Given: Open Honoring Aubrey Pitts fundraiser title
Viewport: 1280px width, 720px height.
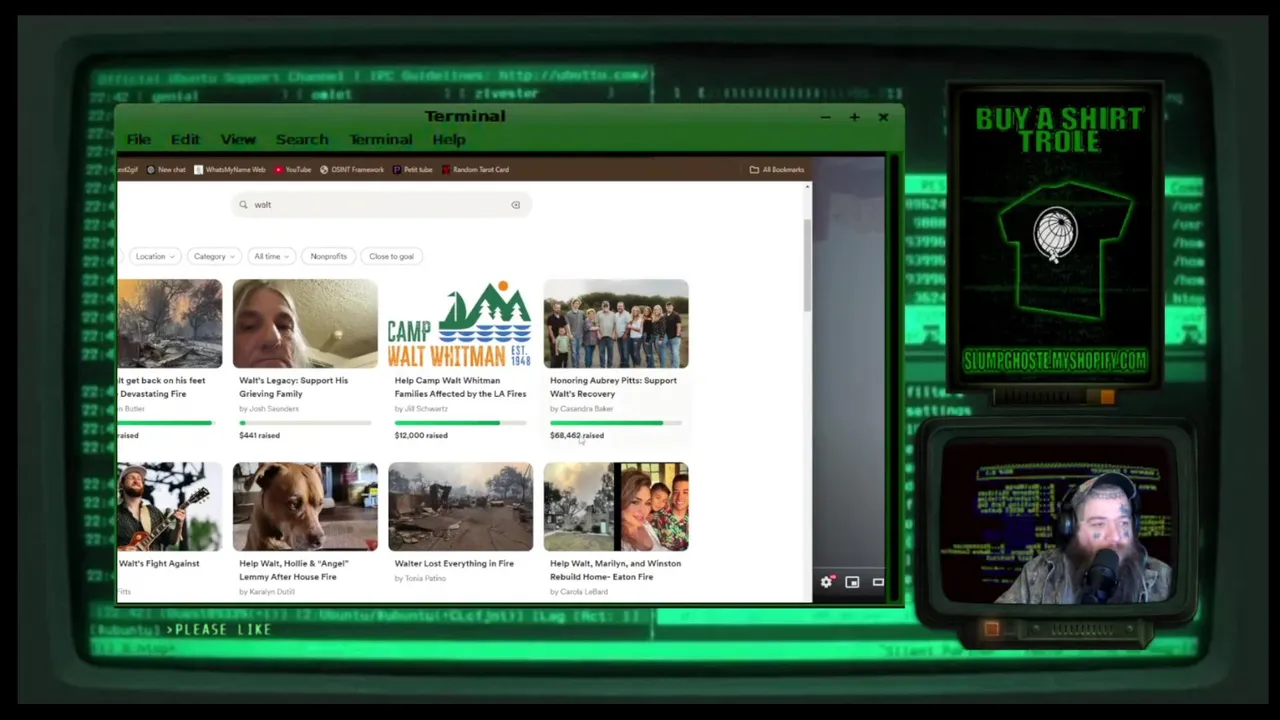Looking at the screenshot, I should [x=613, y=387].
